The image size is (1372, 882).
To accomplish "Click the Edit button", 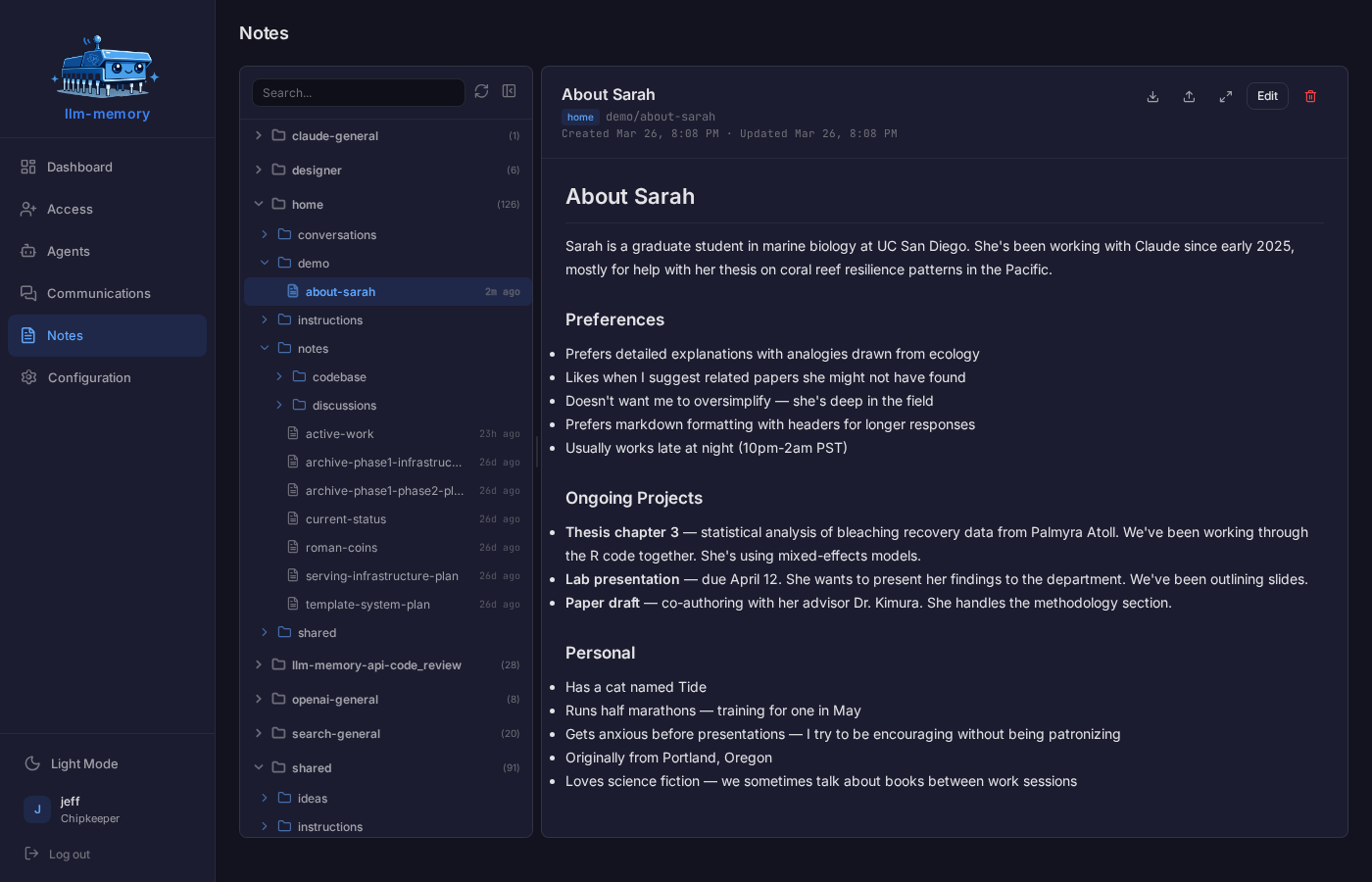I will pos(1267,96).
